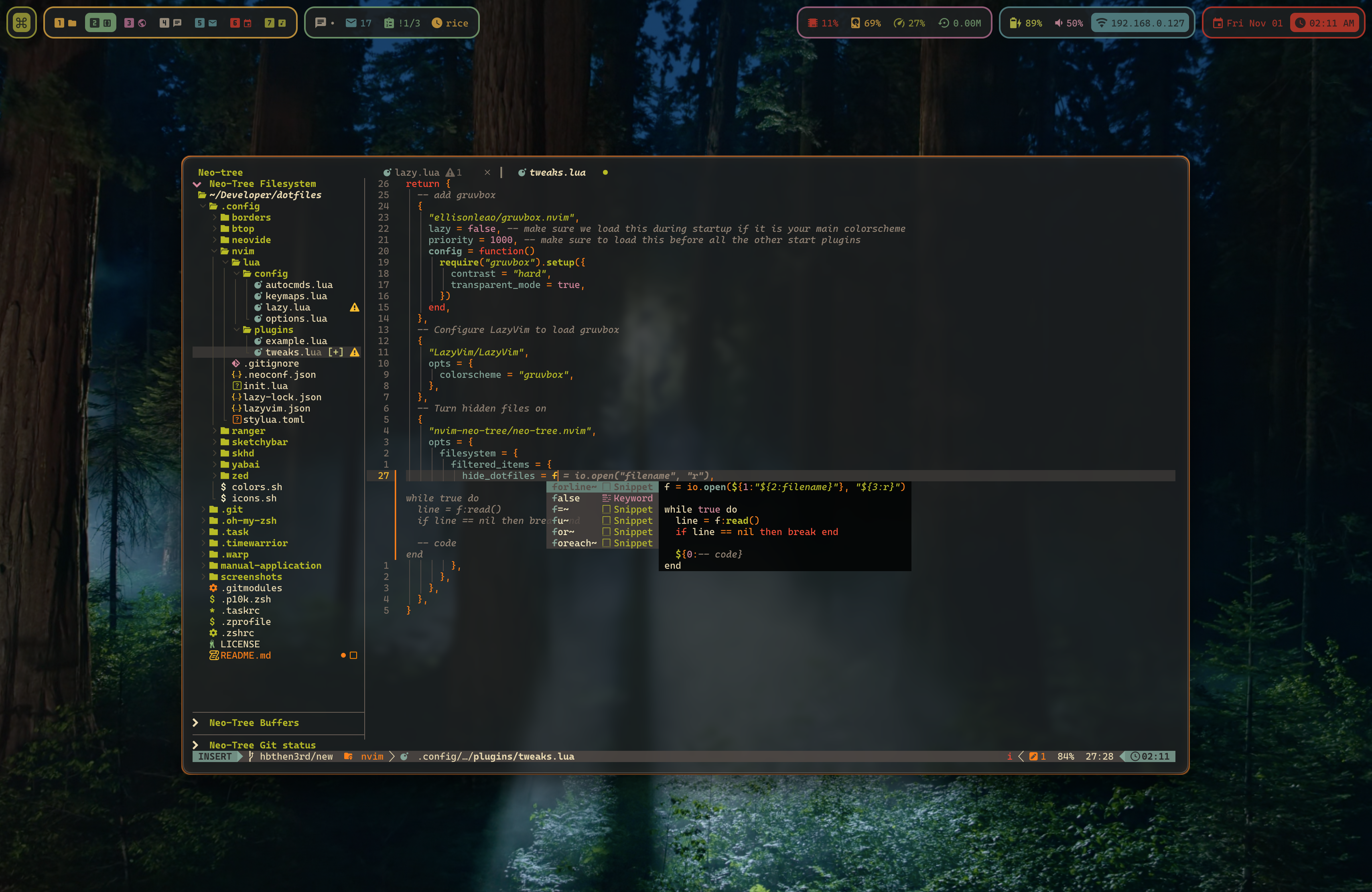Click the diagnostics warning count in statusline
This screenshot has height=892, width=1372.
(x=1037, y=756)
